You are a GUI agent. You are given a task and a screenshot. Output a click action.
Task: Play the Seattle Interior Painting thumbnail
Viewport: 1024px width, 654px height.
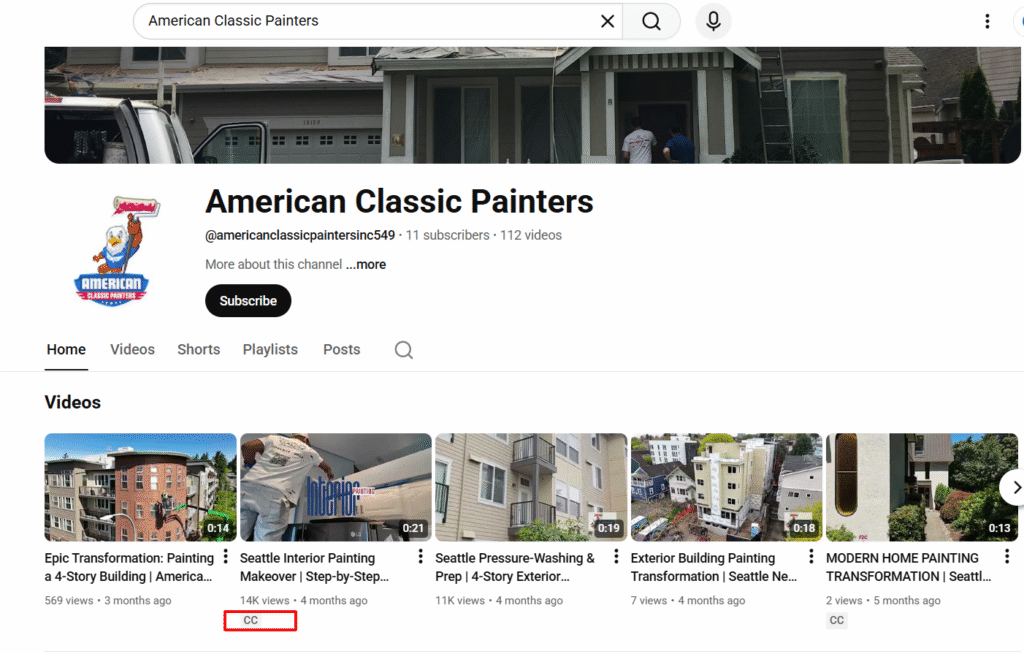pyautogui.click(x=336, y=487)
